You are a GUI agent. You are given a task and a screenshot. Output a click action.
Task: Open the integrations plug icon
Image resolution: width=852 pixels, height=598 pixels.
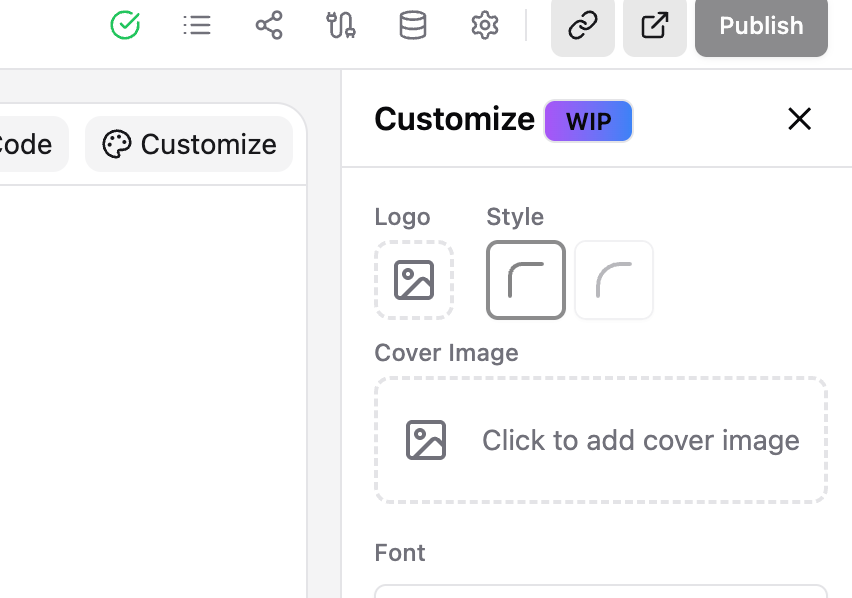(340, 26)
